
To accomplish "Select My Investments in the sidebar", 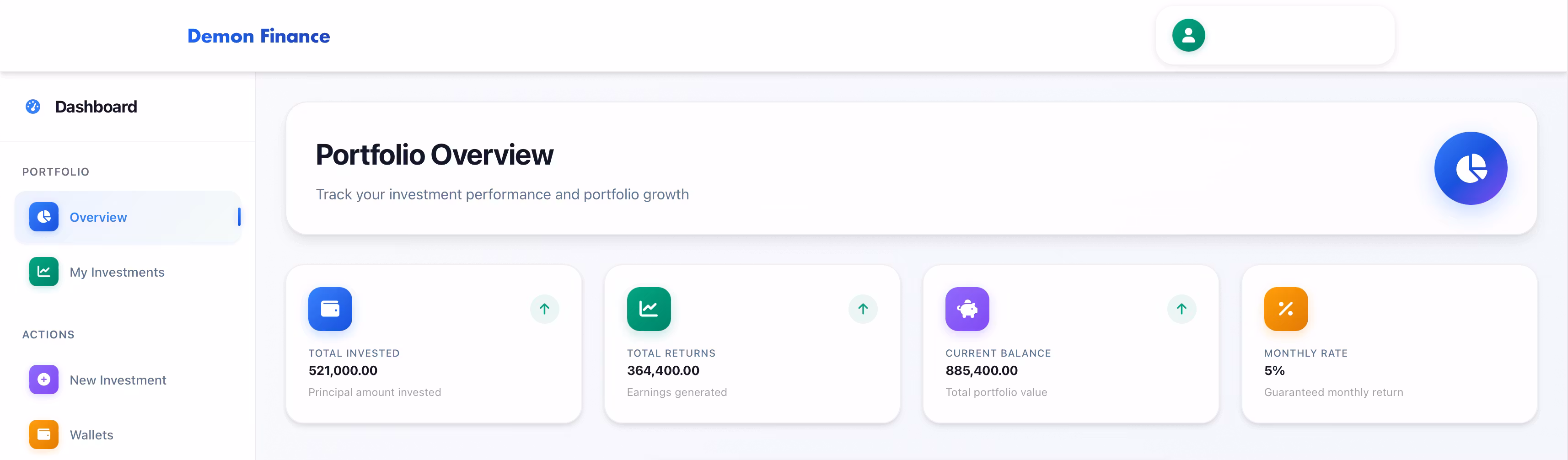I will [116, 272].
